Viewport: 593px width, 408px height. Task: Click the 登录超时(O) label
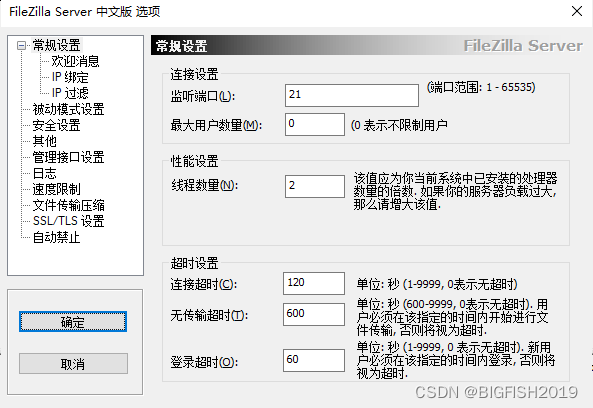point(204,362)
